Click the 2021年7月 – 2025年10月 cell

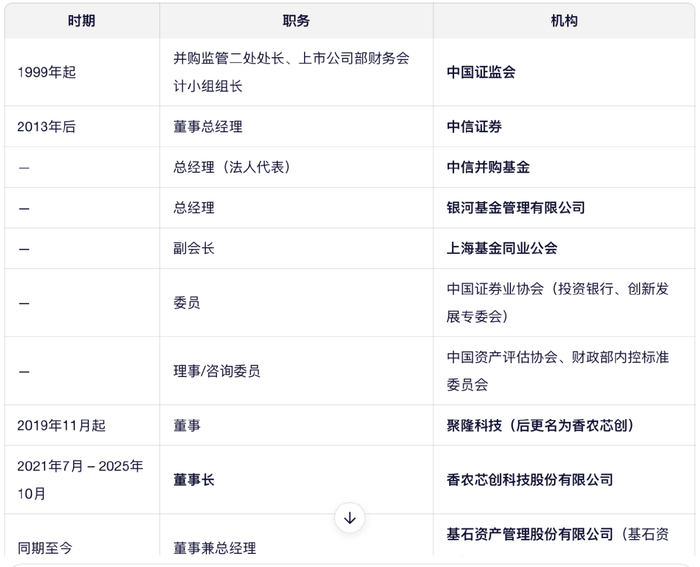pos(80,480)
